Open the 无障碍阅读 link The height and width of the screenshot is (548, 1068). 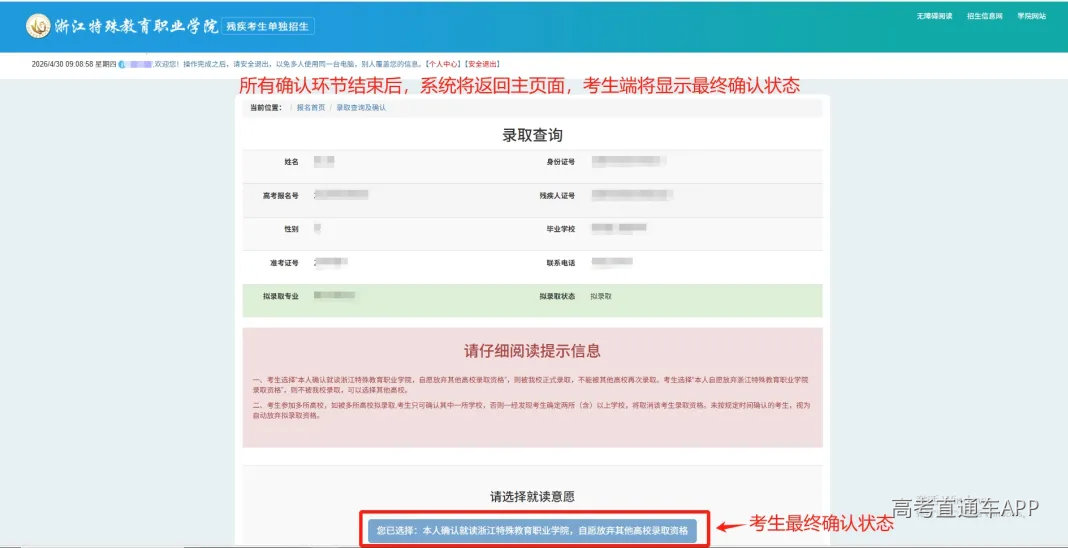click(x=934, y=16)
